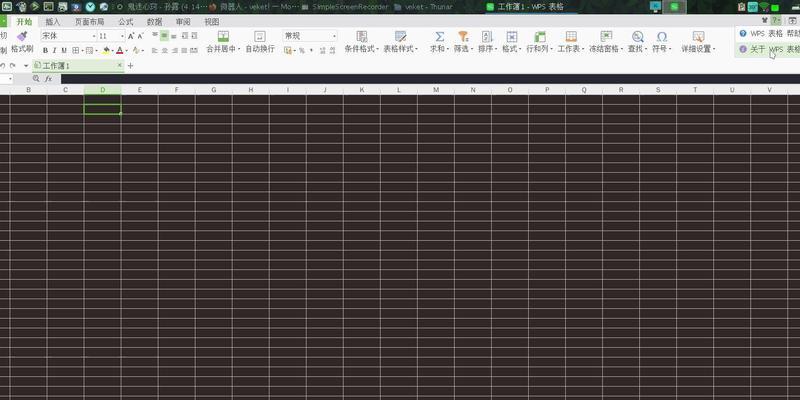Image resolution: width=800 pixels, height=400 pixels.
Task: Click the red font color A icon
Action: click(x=119, y=51)
